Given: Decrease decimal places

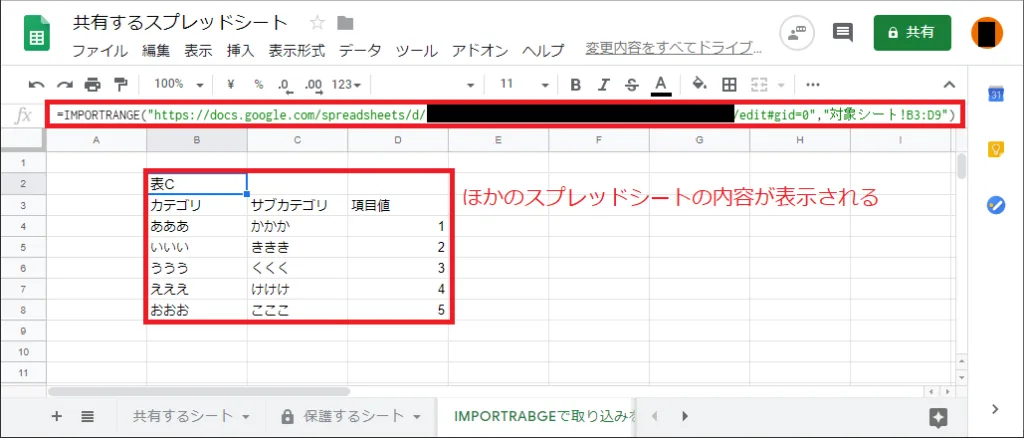Looking at the screenshot, I should tap(285, 85).
